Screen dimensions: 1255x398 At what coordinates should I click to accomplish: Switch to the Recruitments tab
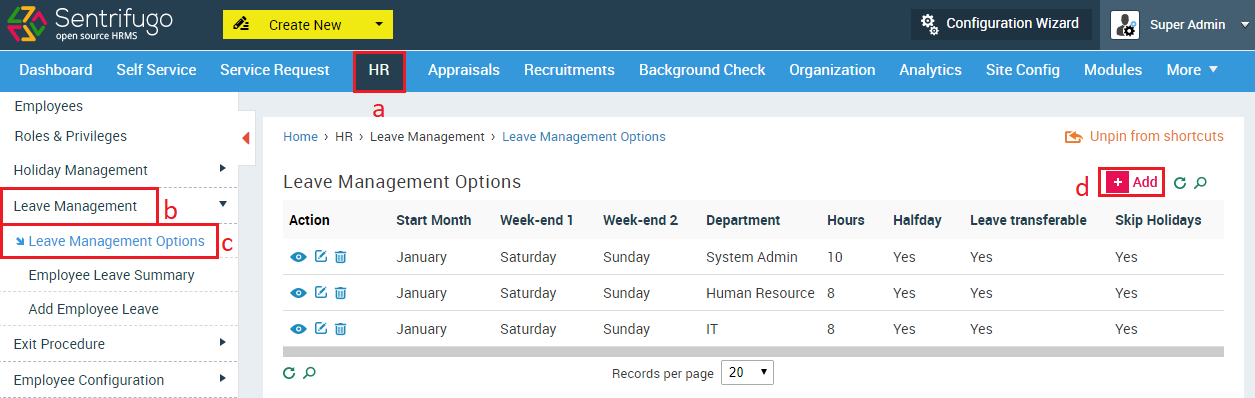(x=569, y=70)
